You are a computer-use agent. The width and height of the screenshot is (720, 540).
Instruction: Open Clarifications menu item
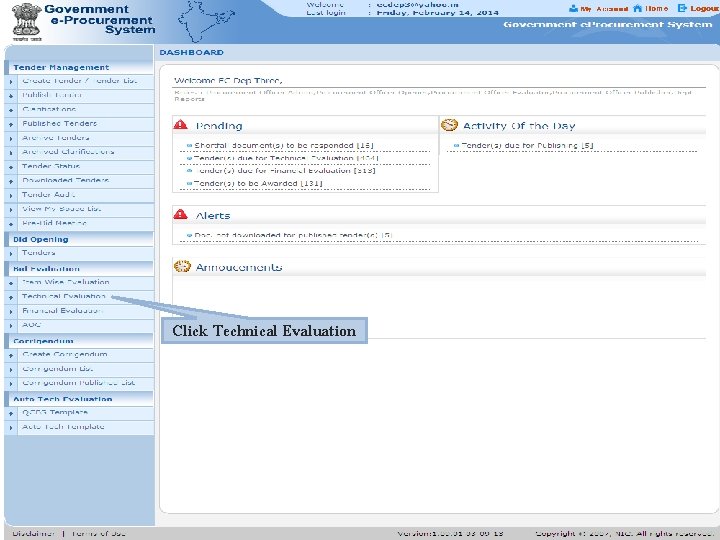tap(49, 109)
